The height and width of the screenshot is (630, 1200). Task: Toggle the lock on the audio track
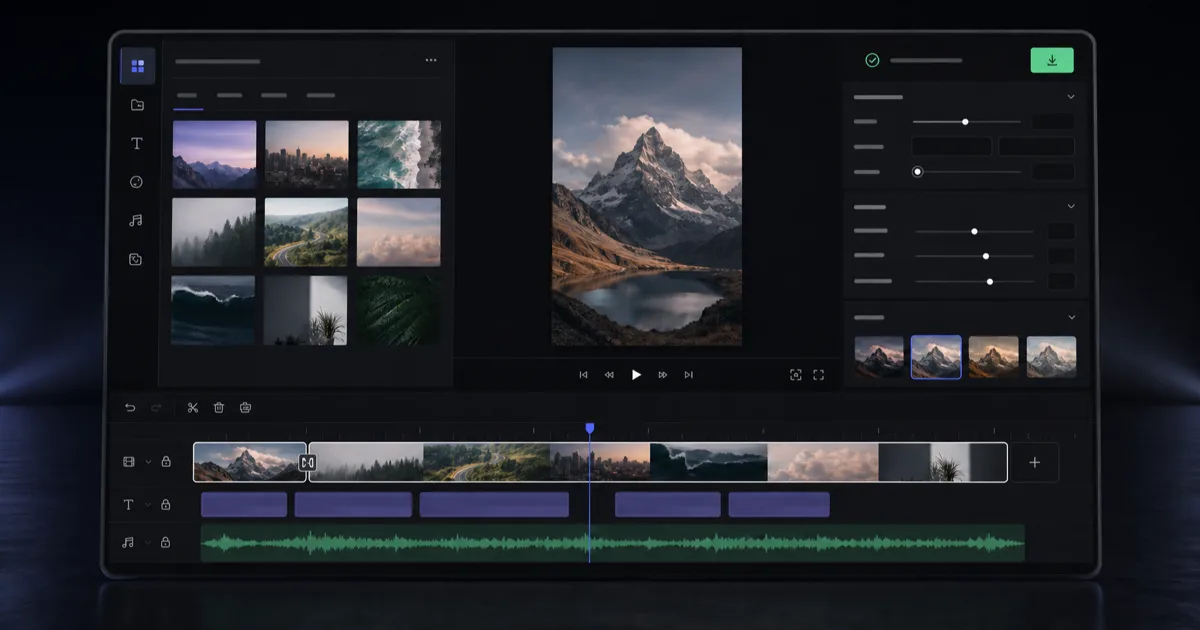166,542
